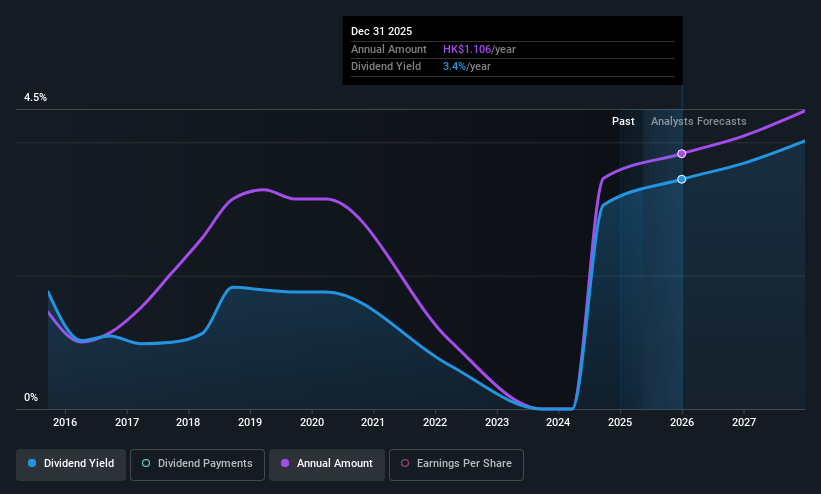This screenshot has width=821, height=494.
Task: Click the Analysts Forecasts label
Action: [x=698, y=121]
